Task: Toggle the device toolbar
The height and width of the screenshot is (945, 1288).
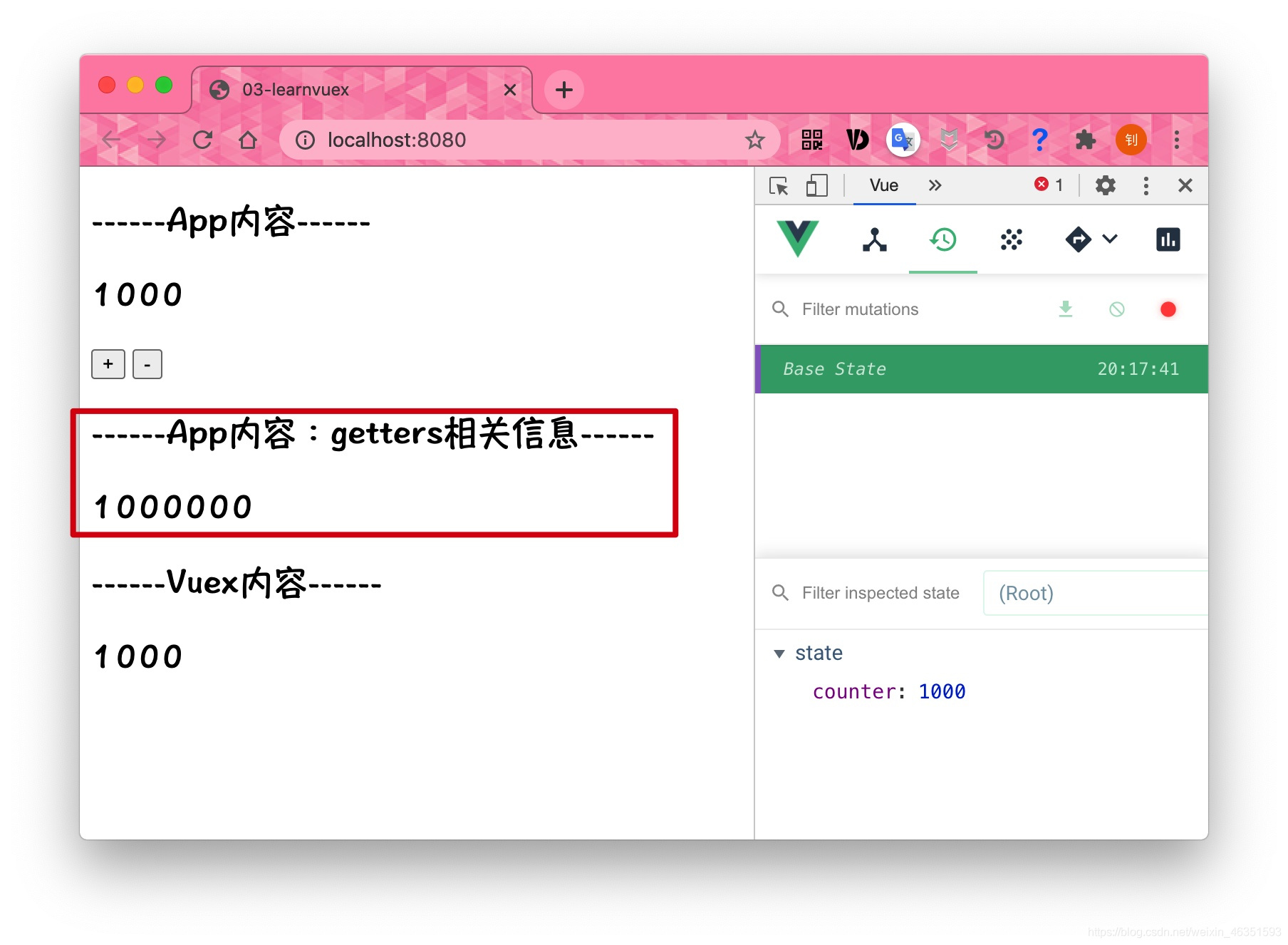Action: click(x=816, y=186)
